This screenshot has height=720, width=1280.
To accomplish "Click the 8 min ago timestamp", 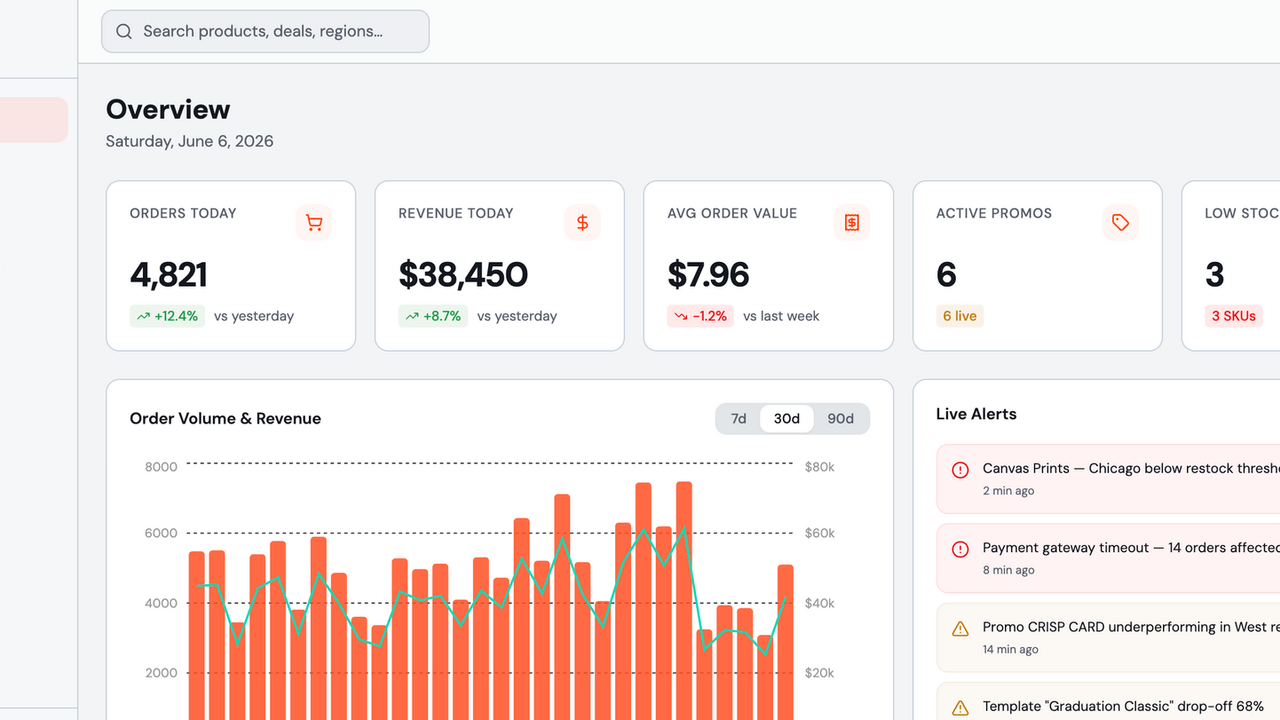I will pyautogui.click(x=1009, y=570).
